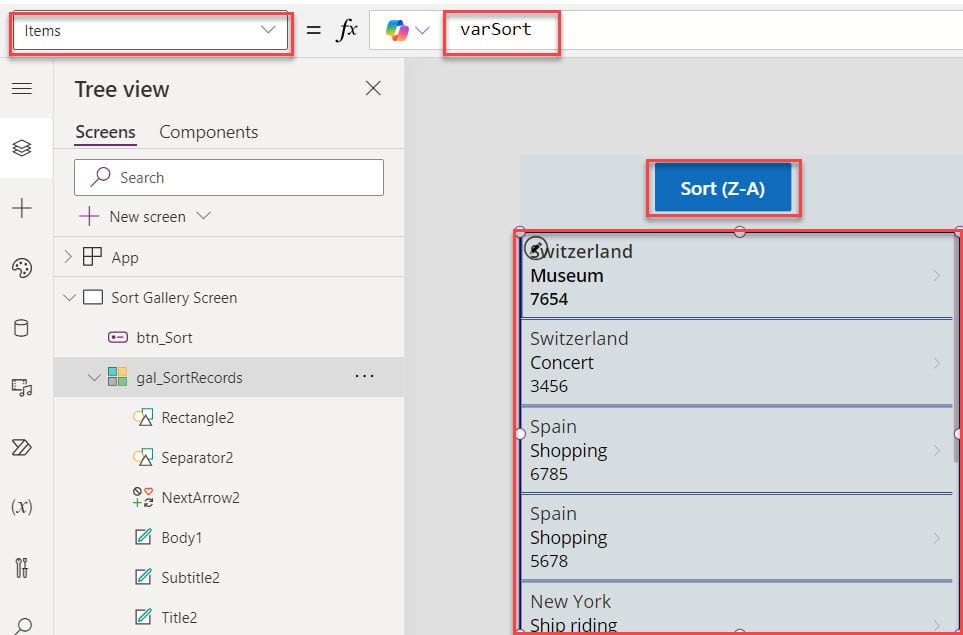
Task: Close the Tree view panel
Action: pyautogui.click(x=373, y=88)
